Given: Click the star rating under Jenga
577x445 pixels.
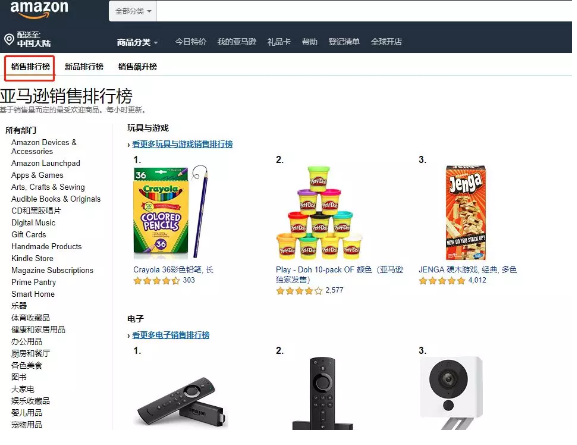Looking at the screenshot, I should 442,281.
